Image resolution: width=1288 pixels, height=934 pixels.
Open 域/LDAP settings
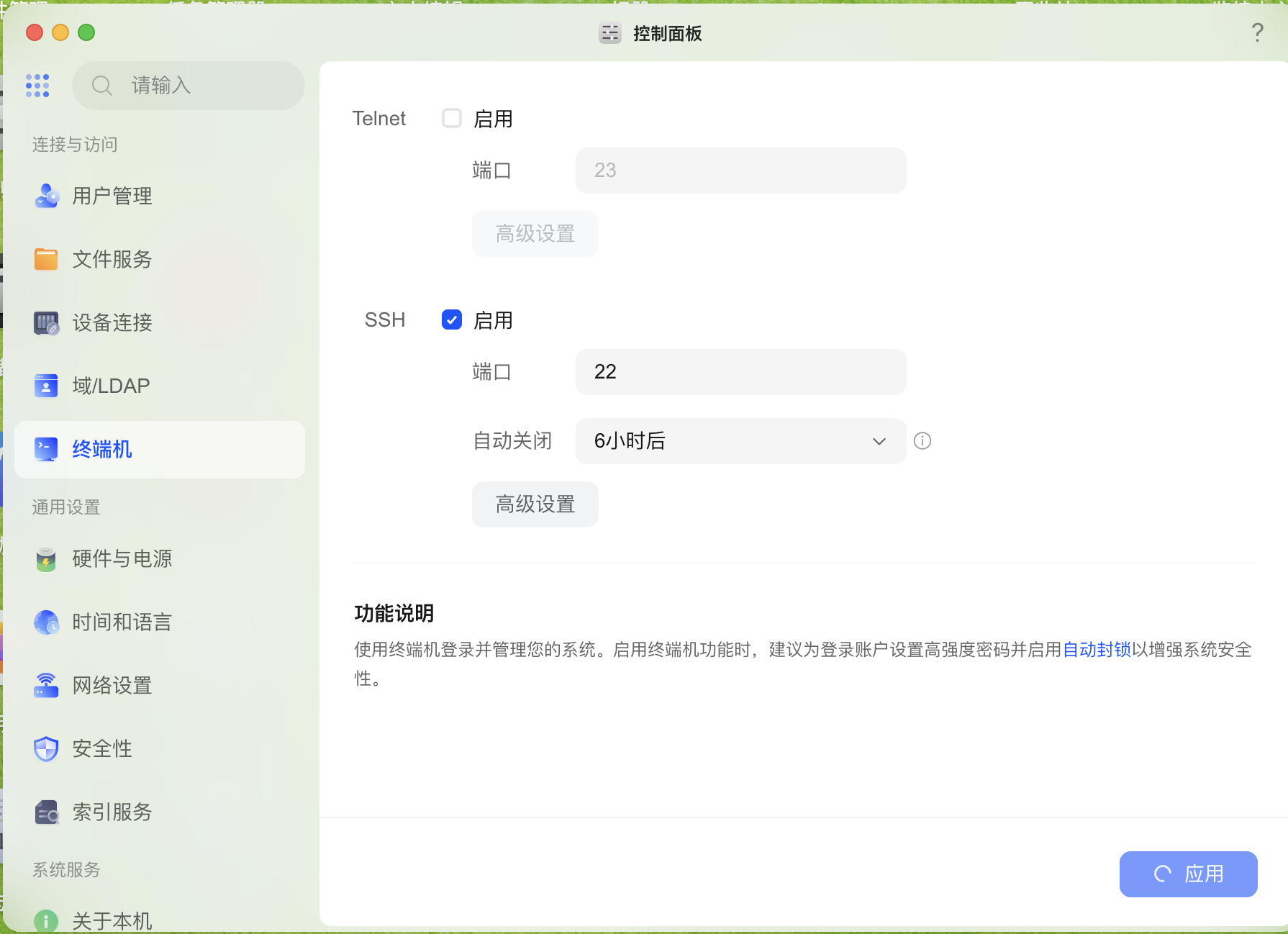click(160, 386)
